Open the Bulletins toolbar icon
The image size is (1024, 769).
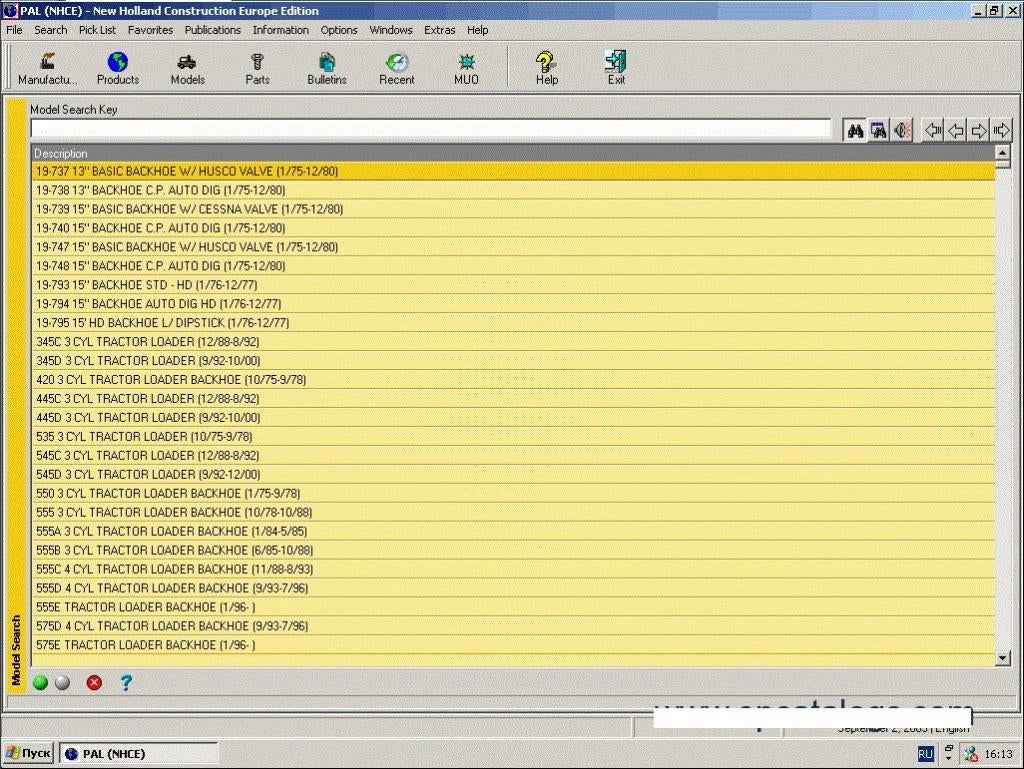click(x=327, y=62)
